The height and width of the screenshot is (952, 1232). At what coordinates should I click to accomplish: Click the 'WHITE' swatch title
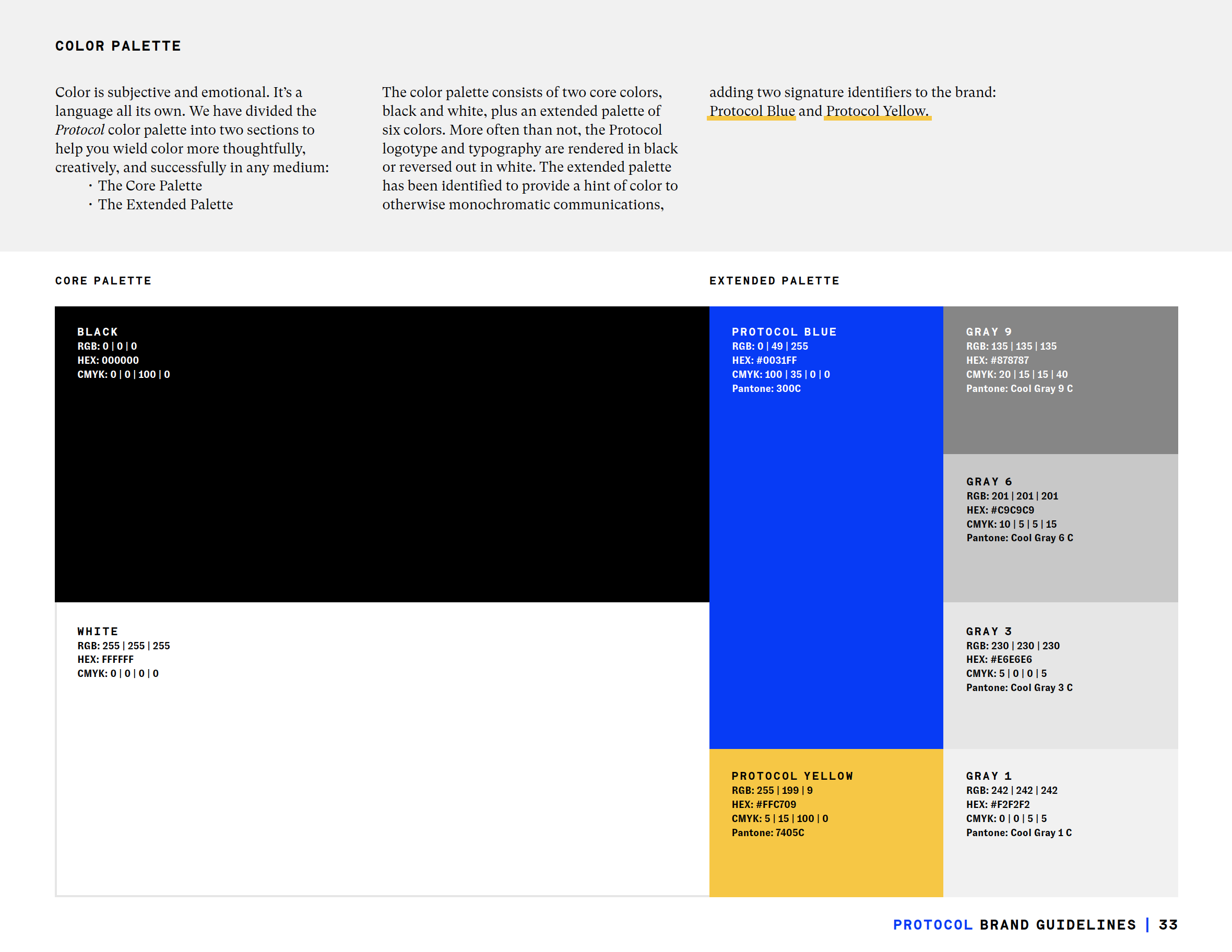point(98,632)
